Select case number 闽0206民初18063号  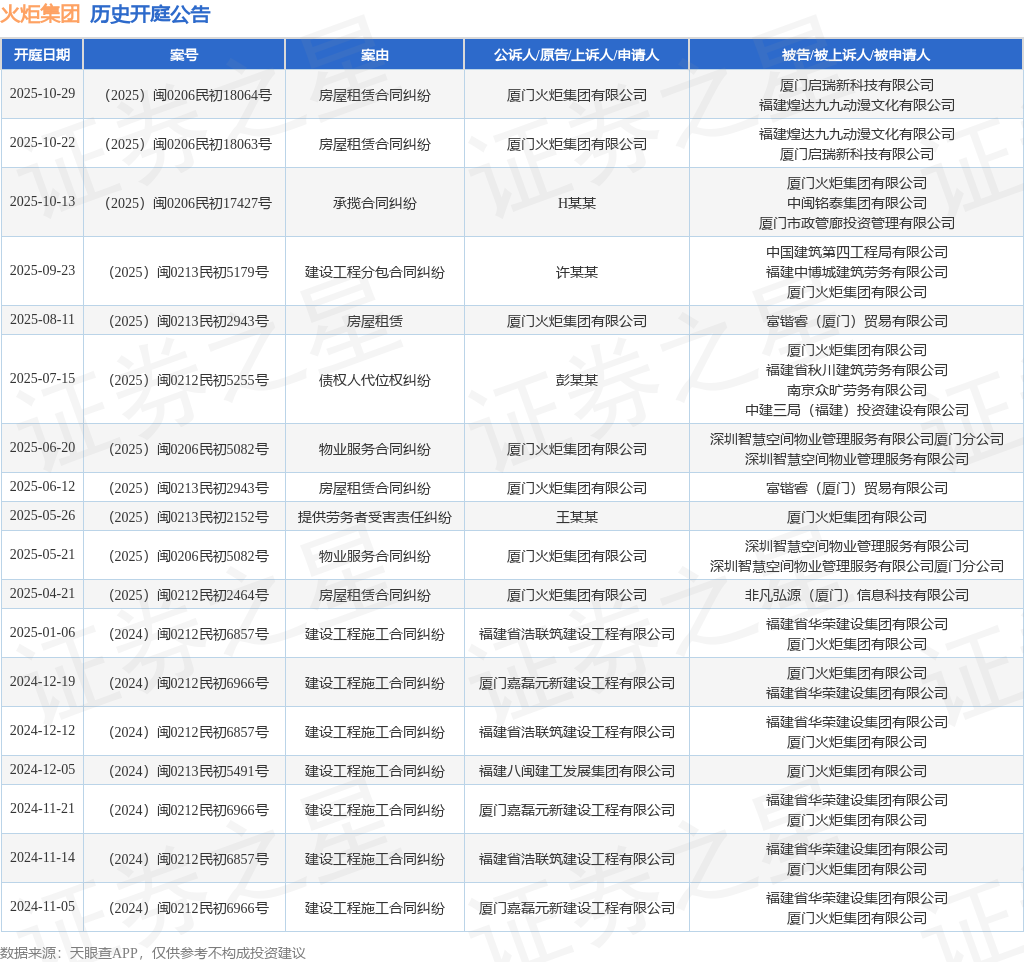tap(188, 144)
